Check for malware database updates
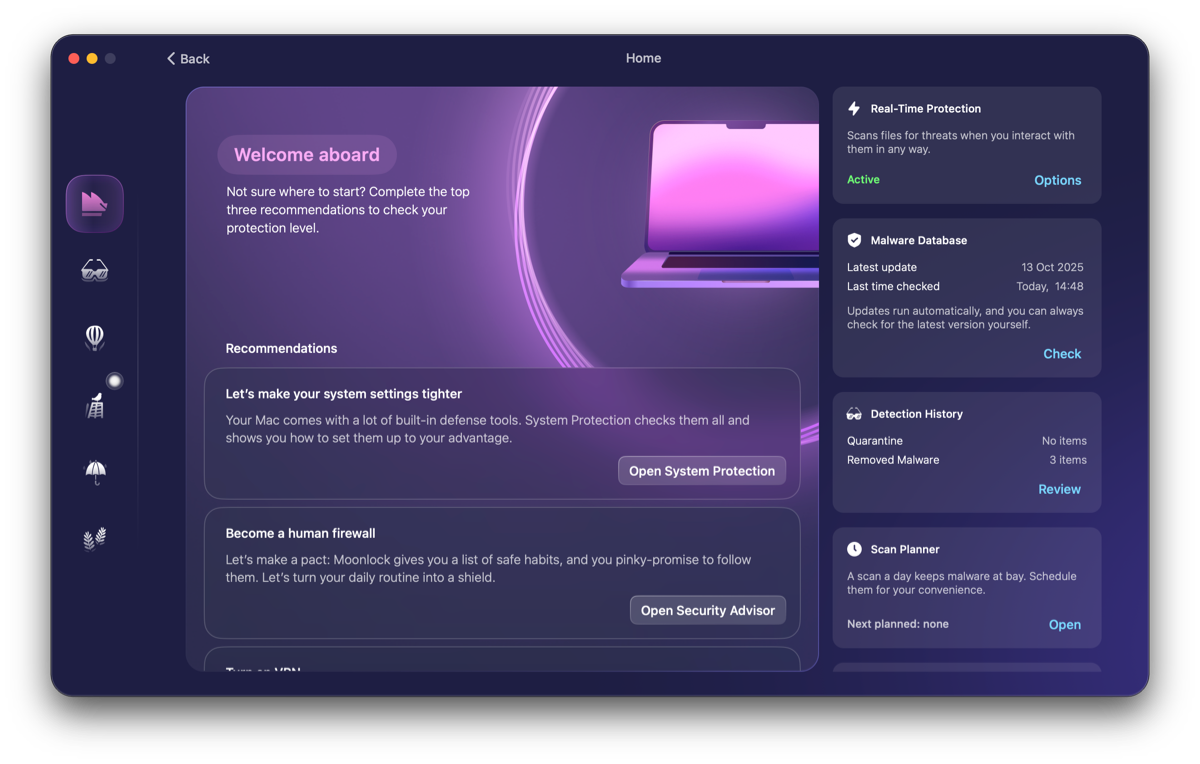 (1061, 354)
